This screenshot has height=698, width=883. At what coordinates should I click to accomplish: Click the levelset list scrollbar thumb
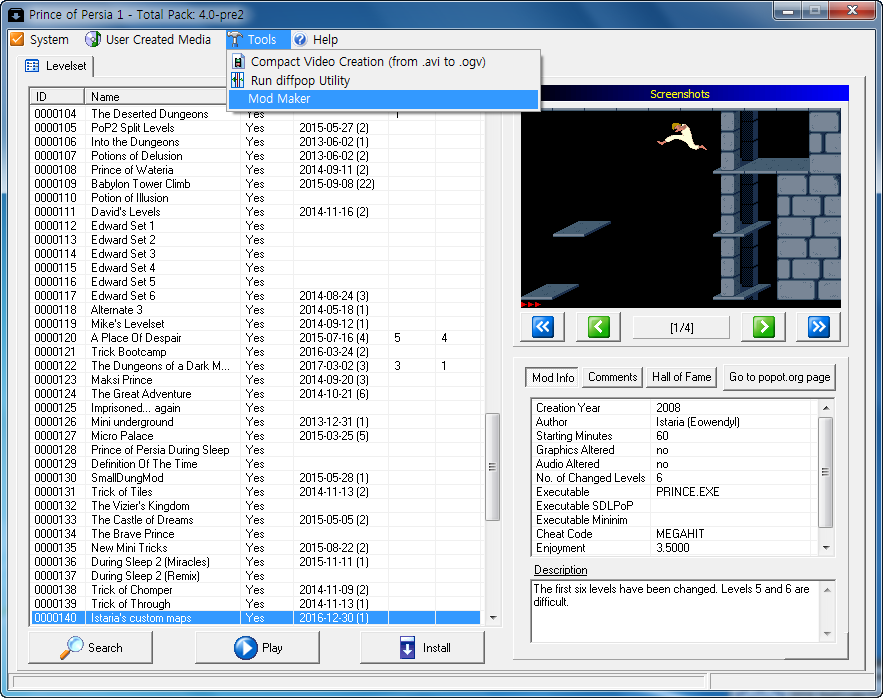(492, 467)
